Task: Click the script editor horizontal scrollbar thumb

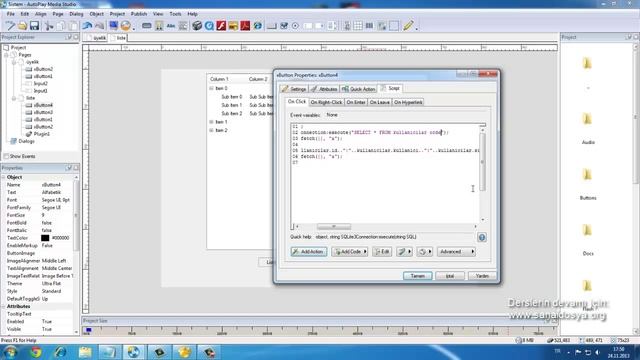Action: (x=333, y=227)
